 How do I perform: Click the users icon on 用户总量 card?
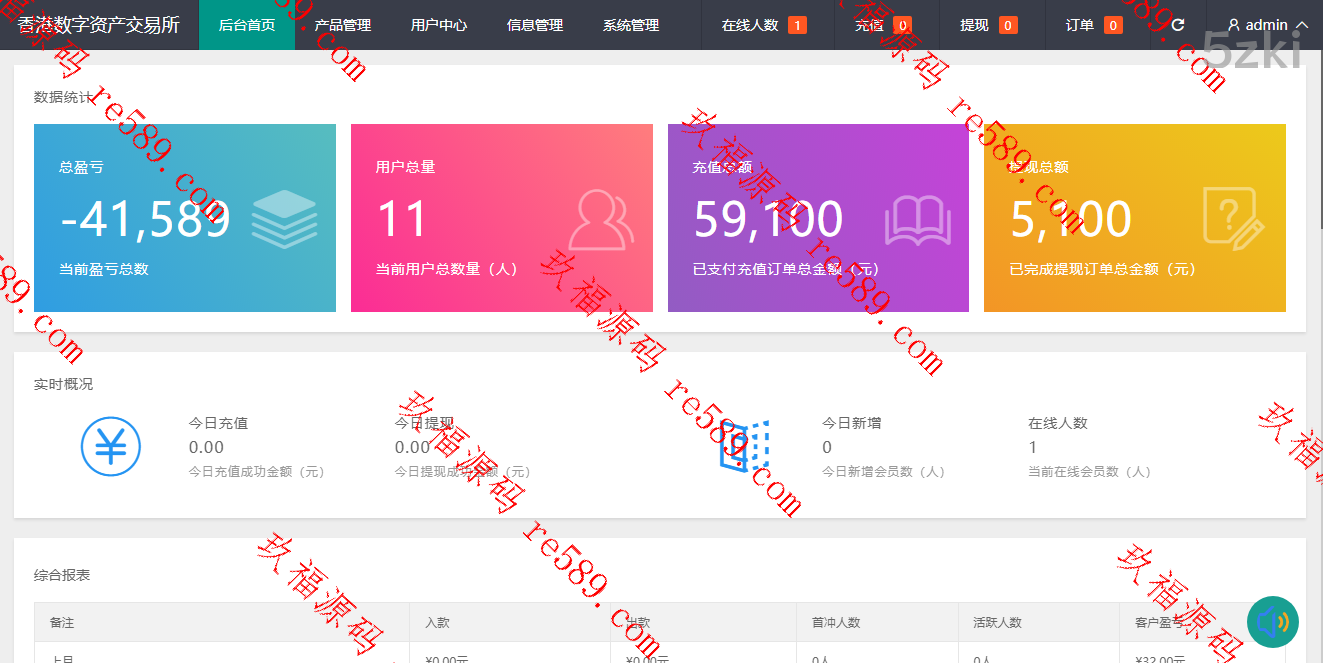tap(601, 219)
